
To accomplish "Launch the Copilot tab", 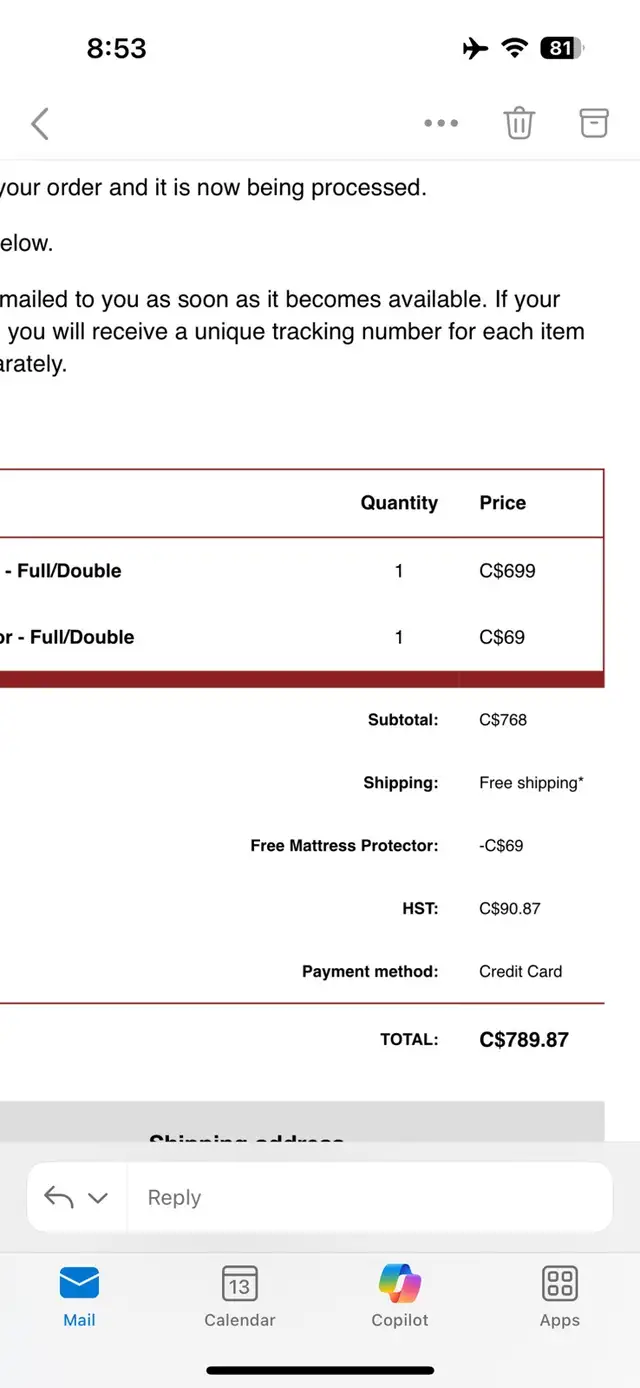I will pos(400,1296).
